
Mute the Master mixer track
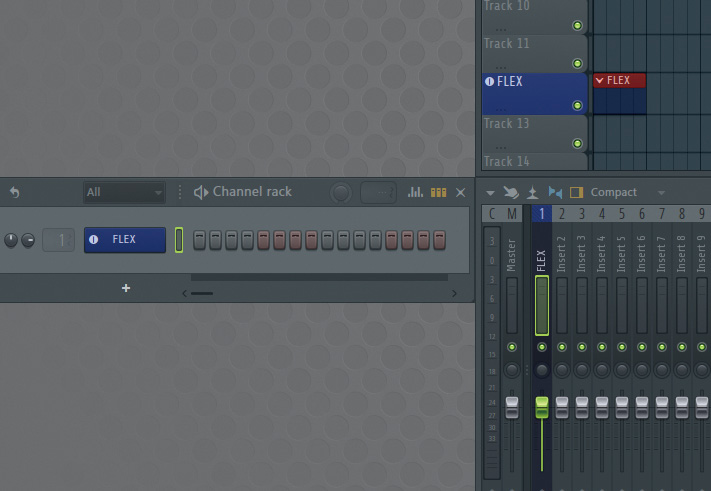[512, 347]
